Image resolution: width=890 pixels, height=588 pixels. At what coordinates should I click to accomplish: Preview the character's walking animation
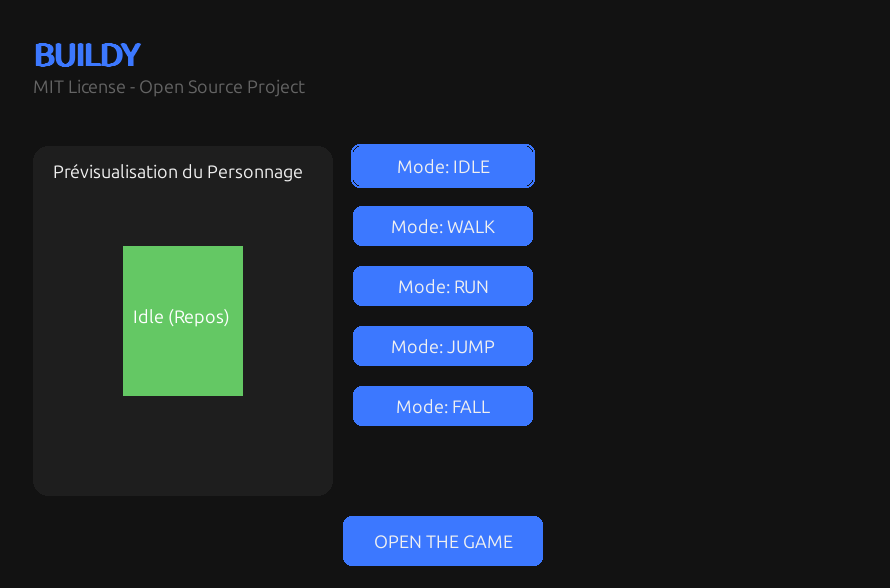pos(443,226)
